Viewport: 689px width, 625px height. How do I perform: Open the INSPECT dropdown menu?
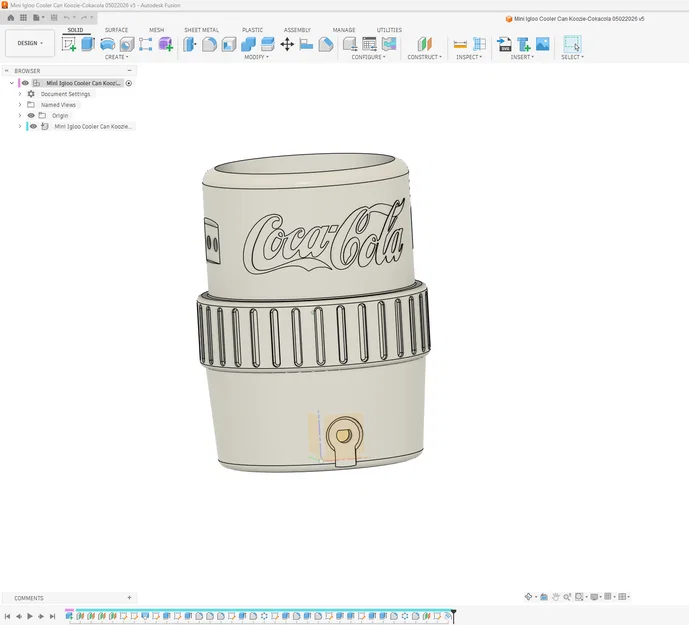coord(469,57)
